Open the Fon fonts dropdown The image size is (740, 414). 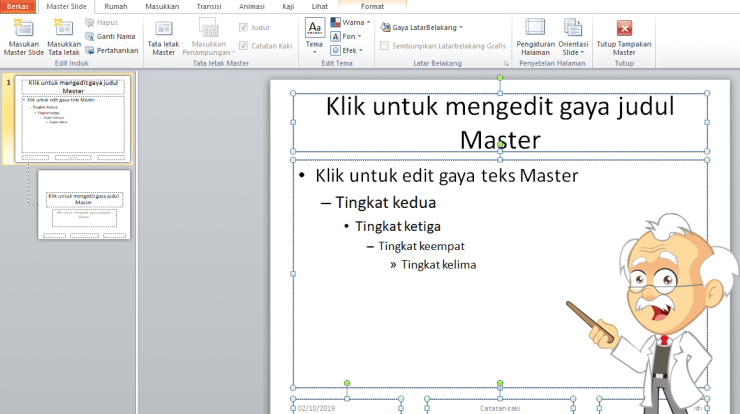(346, 36)
